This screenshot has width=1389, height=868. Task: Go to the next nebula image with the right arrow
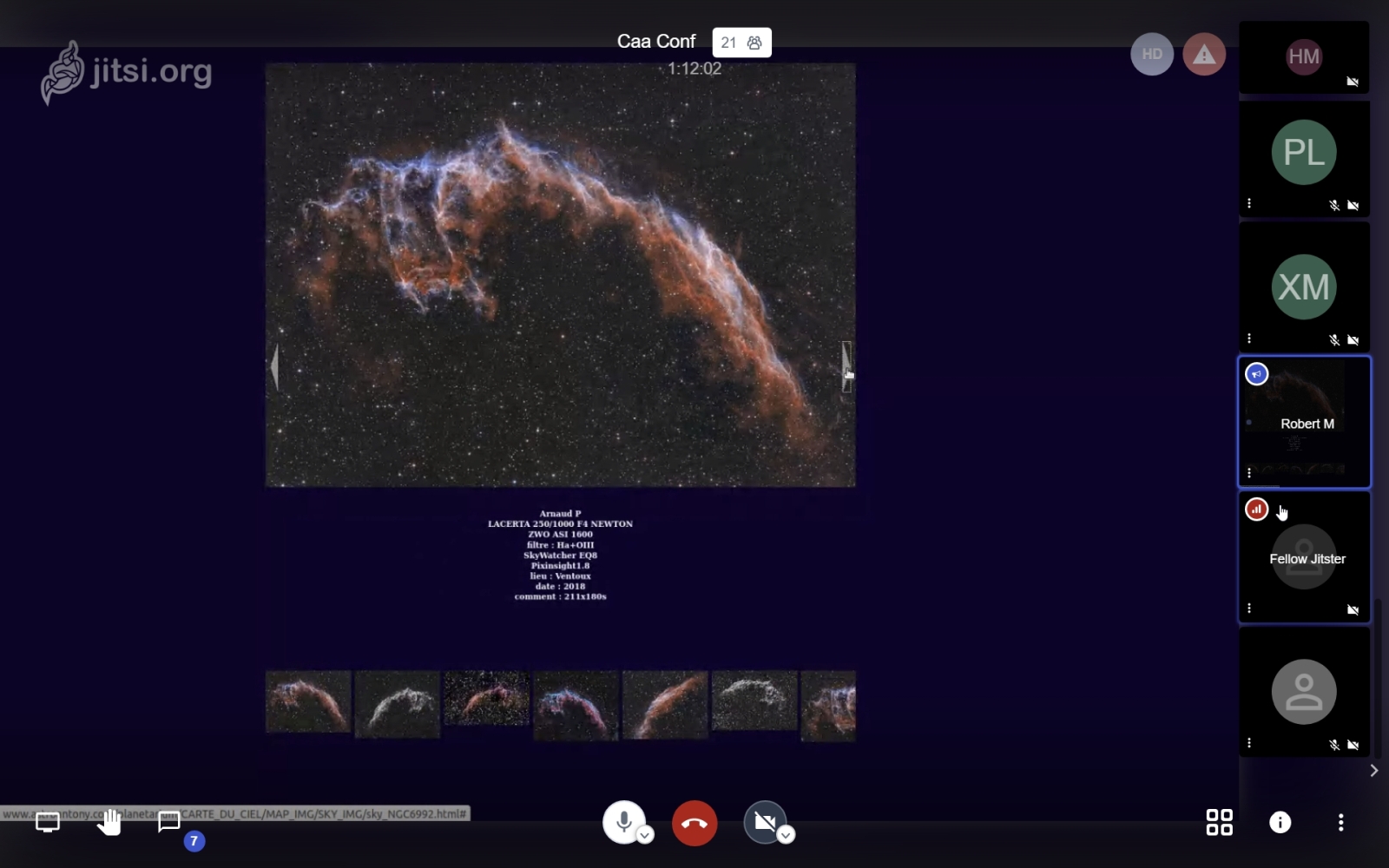pyautogui.click(x=846, y=366)
